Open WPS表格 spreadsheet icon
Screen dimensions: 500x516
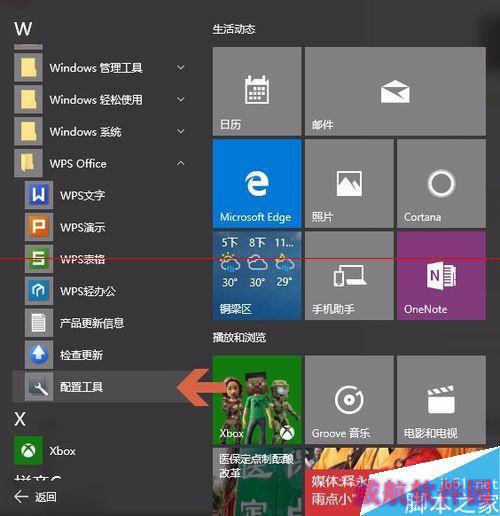[39, 259]
